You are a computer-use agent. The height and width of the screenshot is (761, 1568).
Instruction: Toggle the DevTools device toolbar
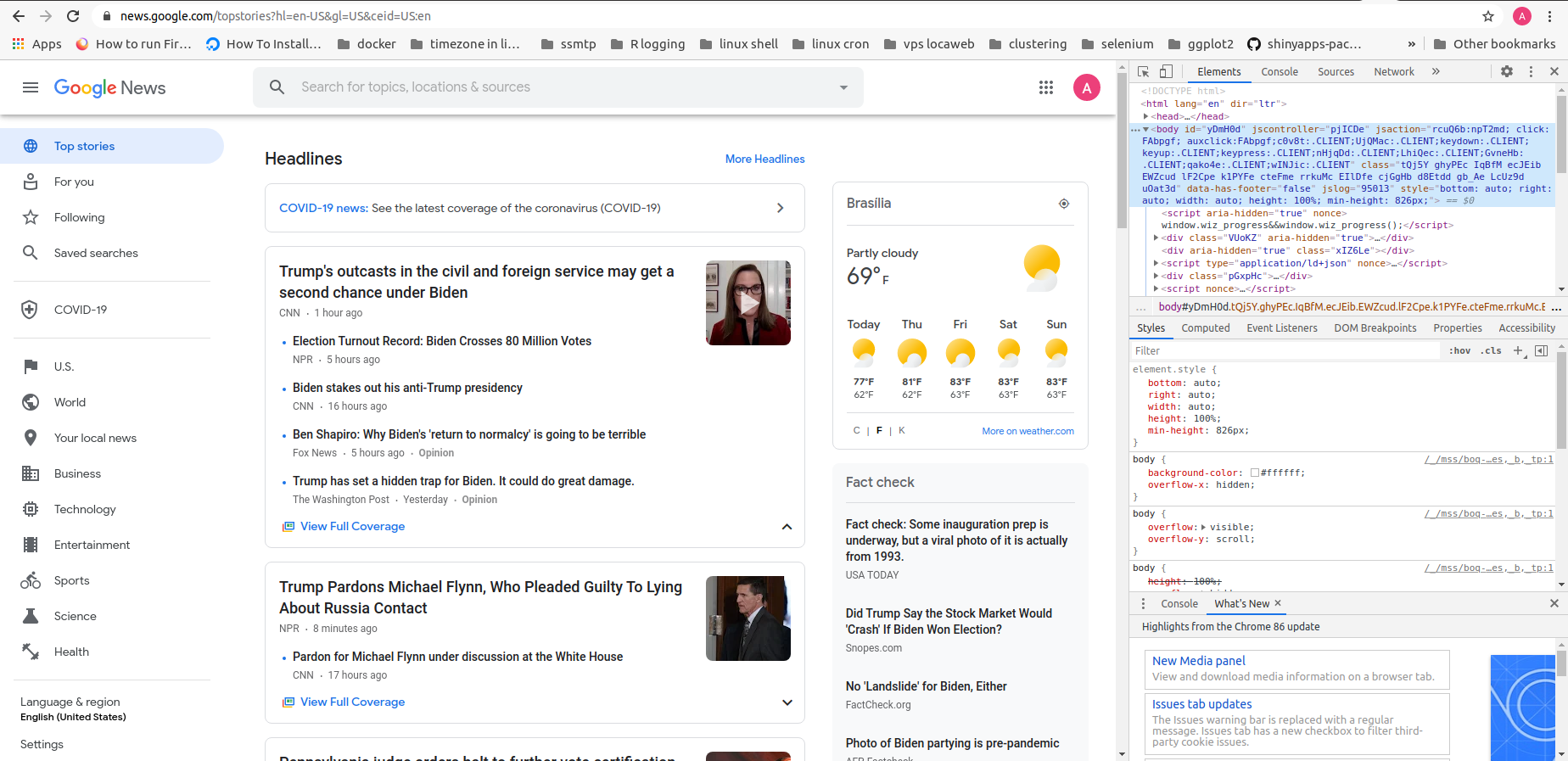click(x=1167, y=72)
